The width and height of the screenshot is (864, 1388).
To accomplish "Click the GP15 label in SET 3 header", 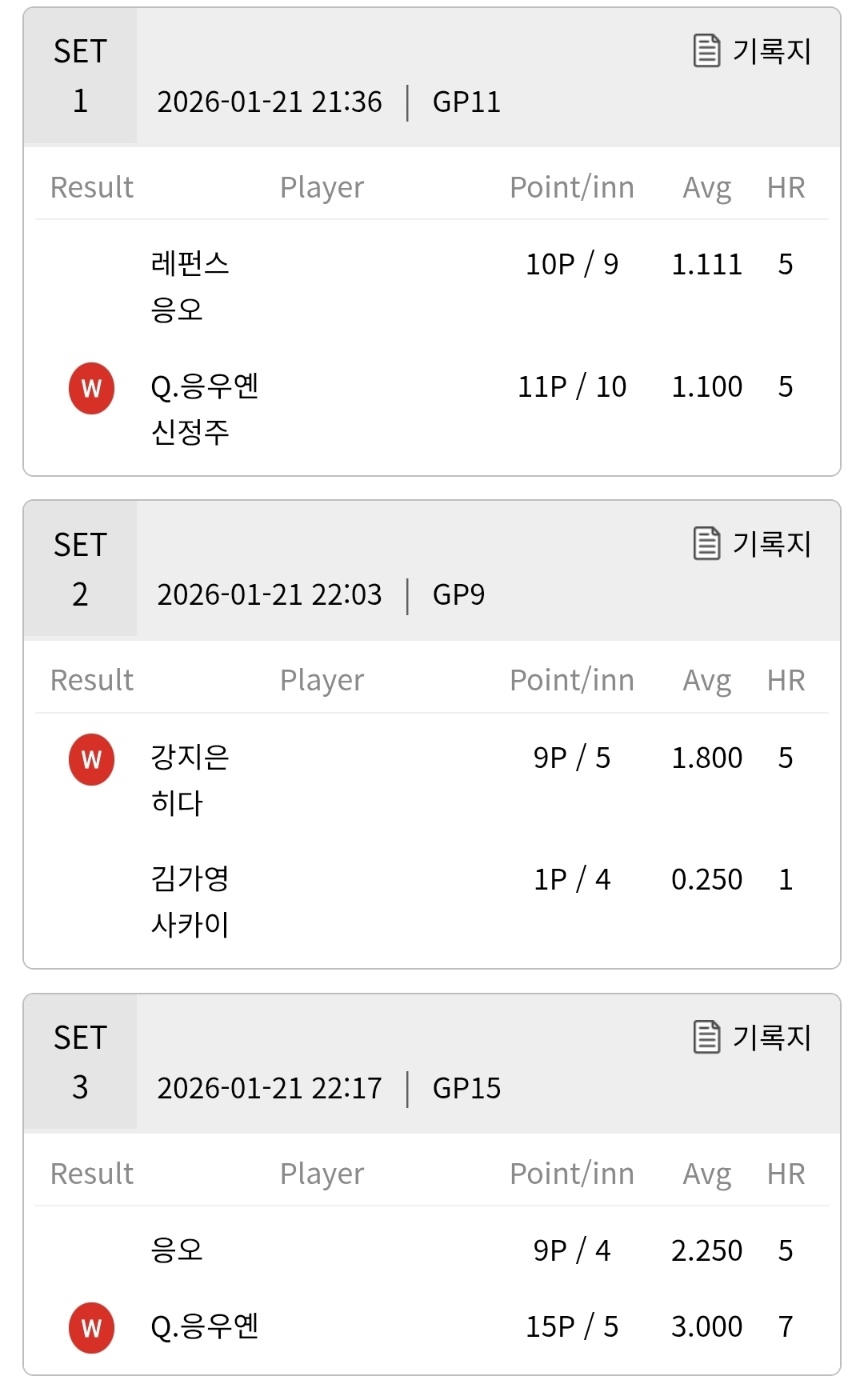I will [x=466, y=1088].
